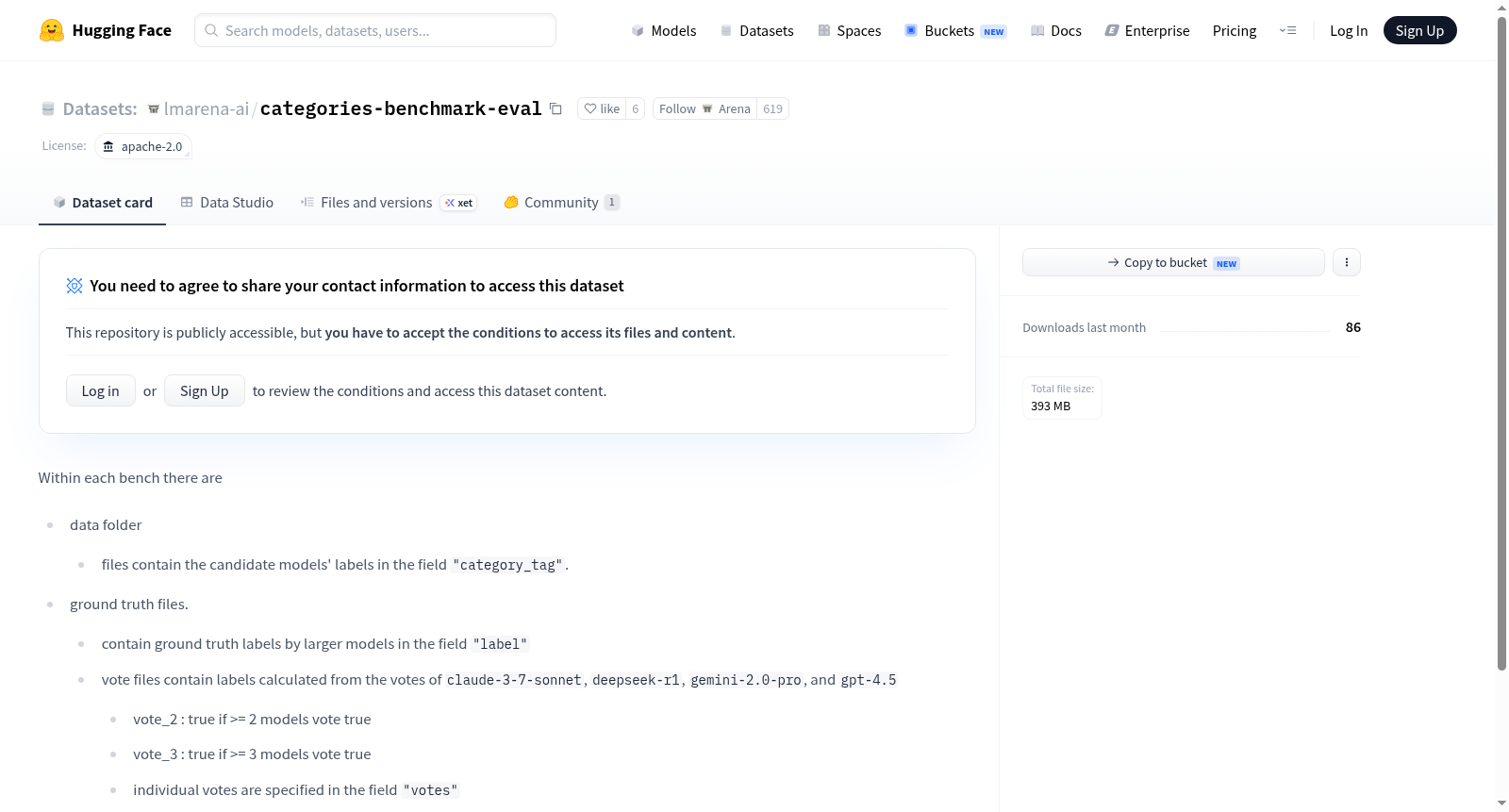Switch to the Dataset card tab
This screenshot has height=812, width=1509.
102,203
